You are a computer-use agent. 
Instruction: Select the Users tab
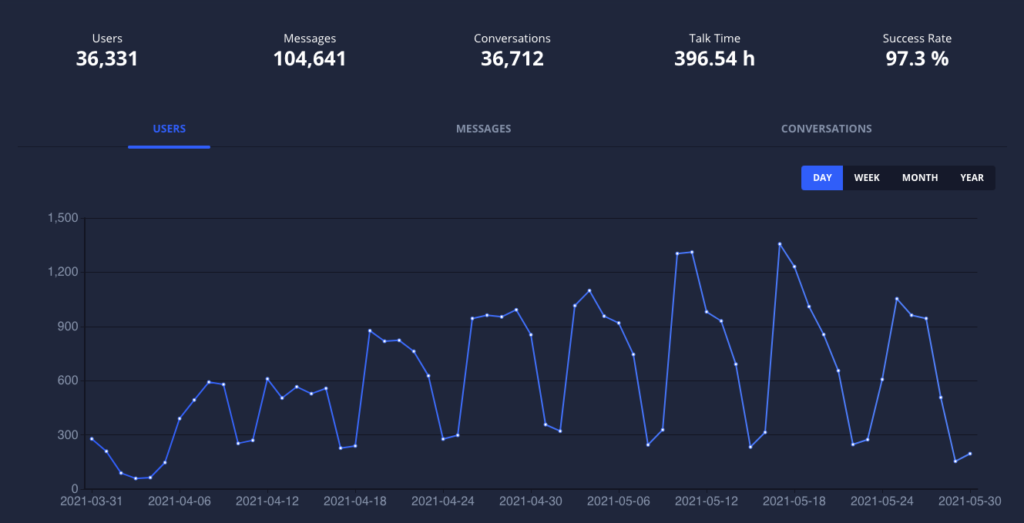(169, 129)
